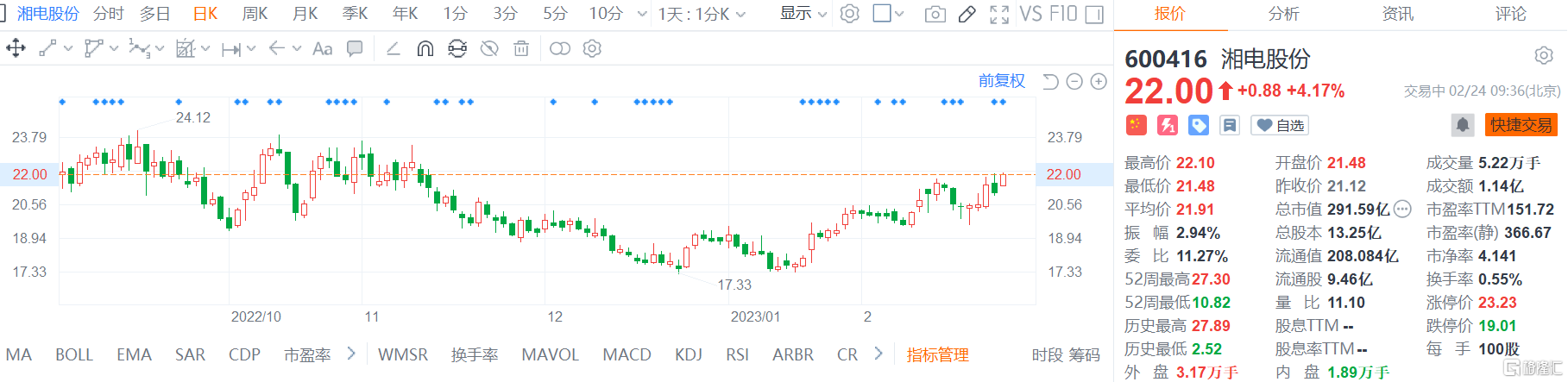Image resolution: width=1568 pixels, height=382 pixels.
Task: Select the 日K daily candlestick tab
Action: click(205, 14)
